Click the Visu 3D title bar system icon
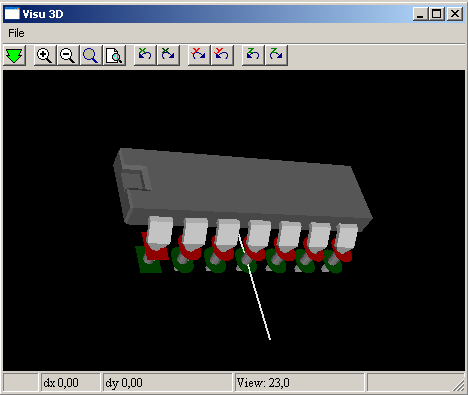 tap(12, 14)
